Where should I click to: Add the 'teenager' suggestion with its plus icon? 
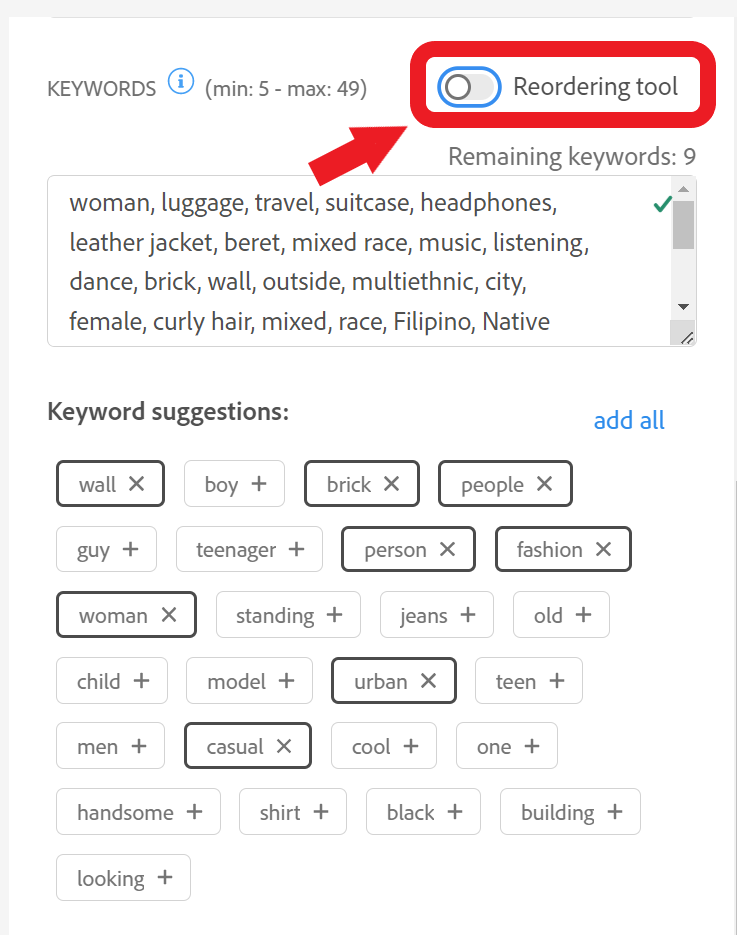(296, 549)
